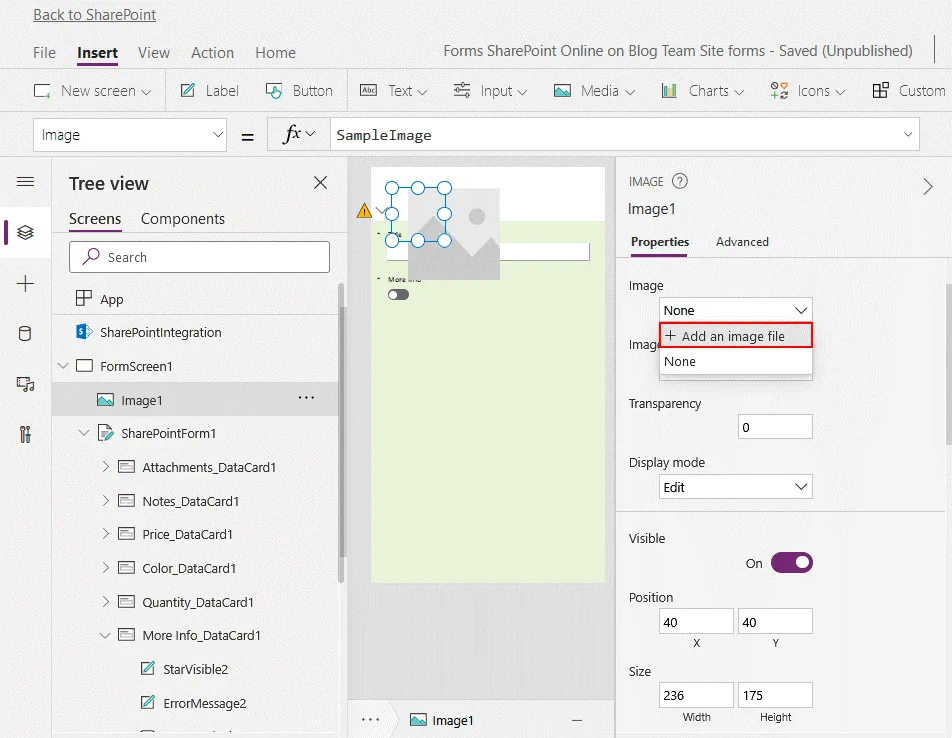Open the Tree view layers icon
The width and height of the screenshot is (952, 738).
click(x=26, y=232)
